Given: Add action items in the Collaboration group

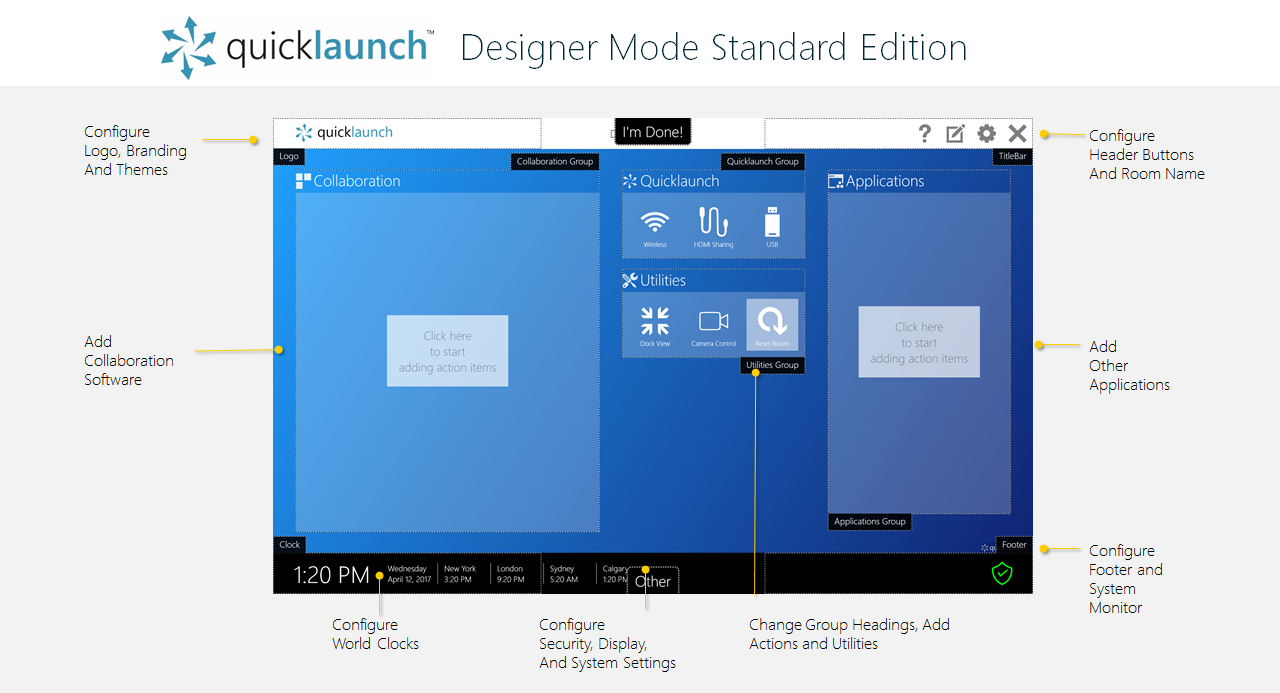Looking at the screenshot, I should pyautogui.click(x=447, y=351).
